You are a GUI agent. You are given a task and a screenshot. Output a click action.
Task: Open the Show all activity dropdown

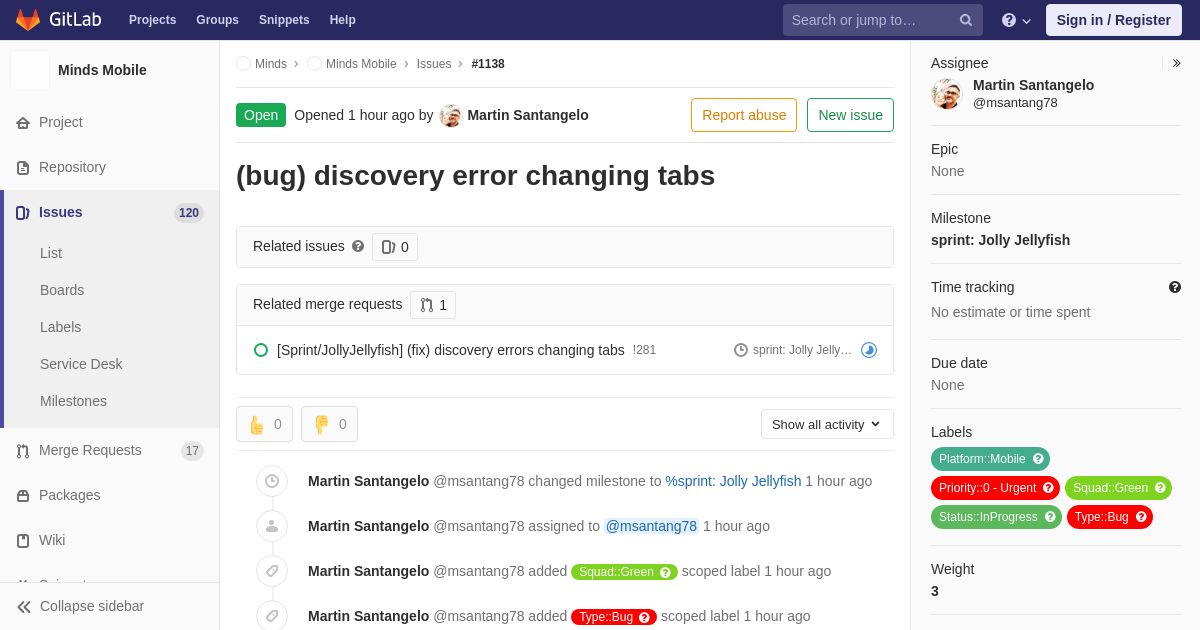tap(827, 424)
